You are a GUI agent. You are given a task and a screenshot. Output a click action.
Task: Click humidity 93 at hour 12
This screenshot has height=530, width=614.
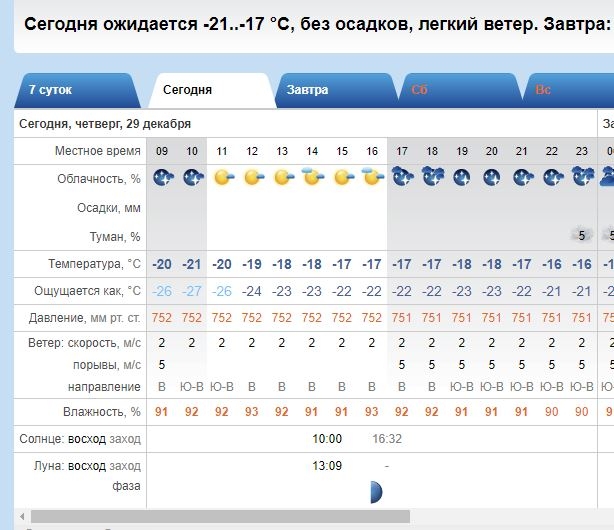tap(252, 412)
